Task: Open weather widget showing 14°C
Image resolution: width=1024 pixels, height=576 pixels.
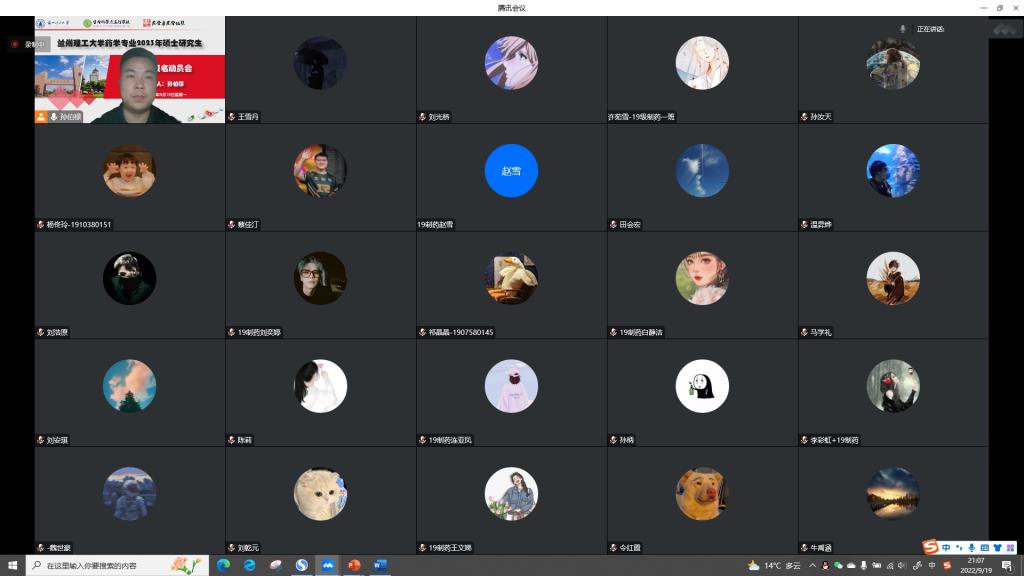Action: [773, 566]
